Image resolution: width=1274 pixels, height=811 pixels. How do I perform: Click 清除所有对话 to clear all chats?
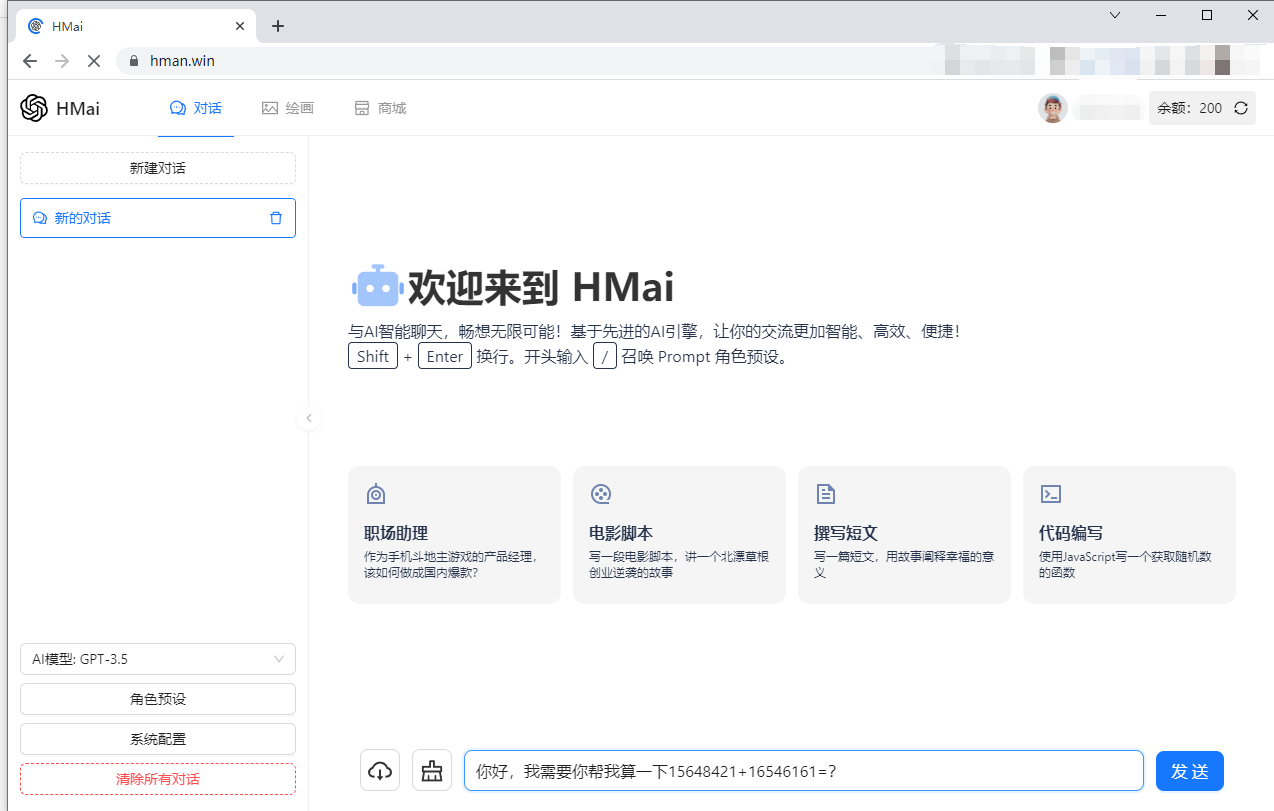(157, 778)
